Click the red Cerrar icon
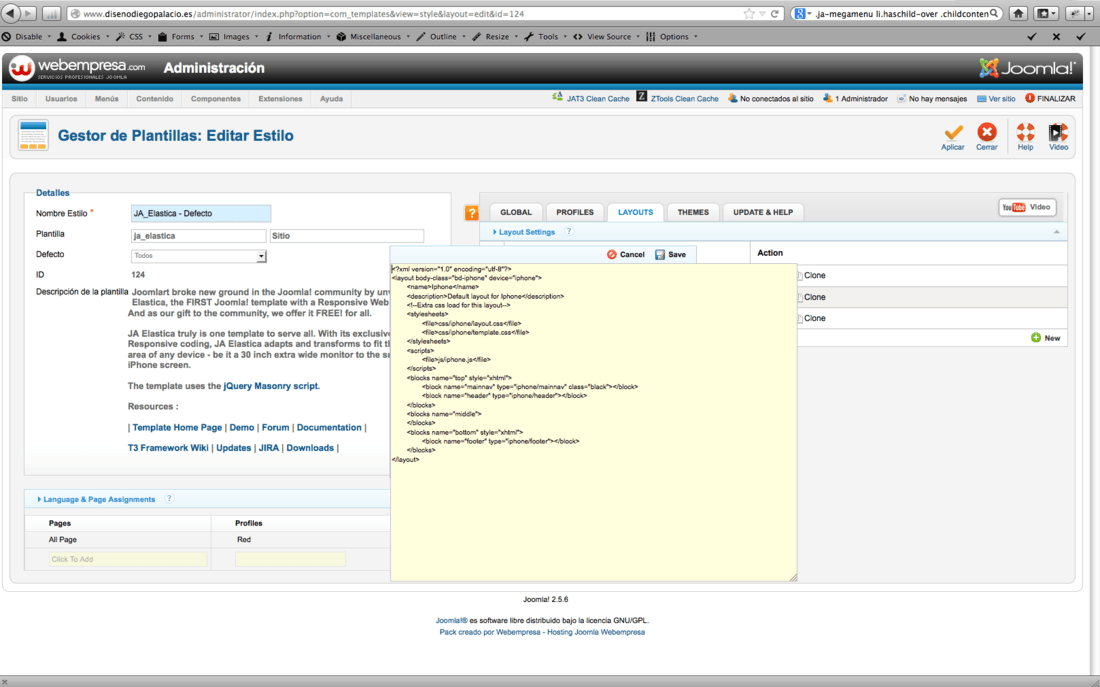Screen dimensions: 1100x687 987,132
